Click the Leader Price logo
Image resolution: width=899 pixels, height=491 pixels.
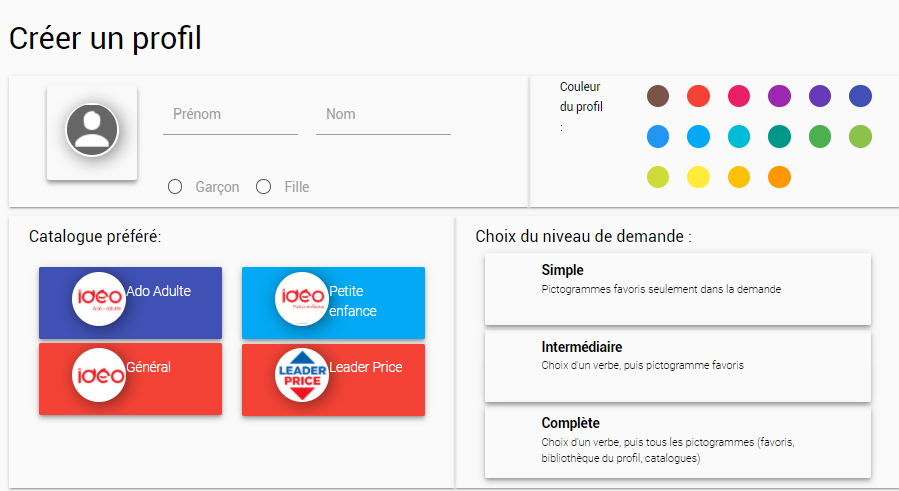pyautogui.click(x=301, y=375)
